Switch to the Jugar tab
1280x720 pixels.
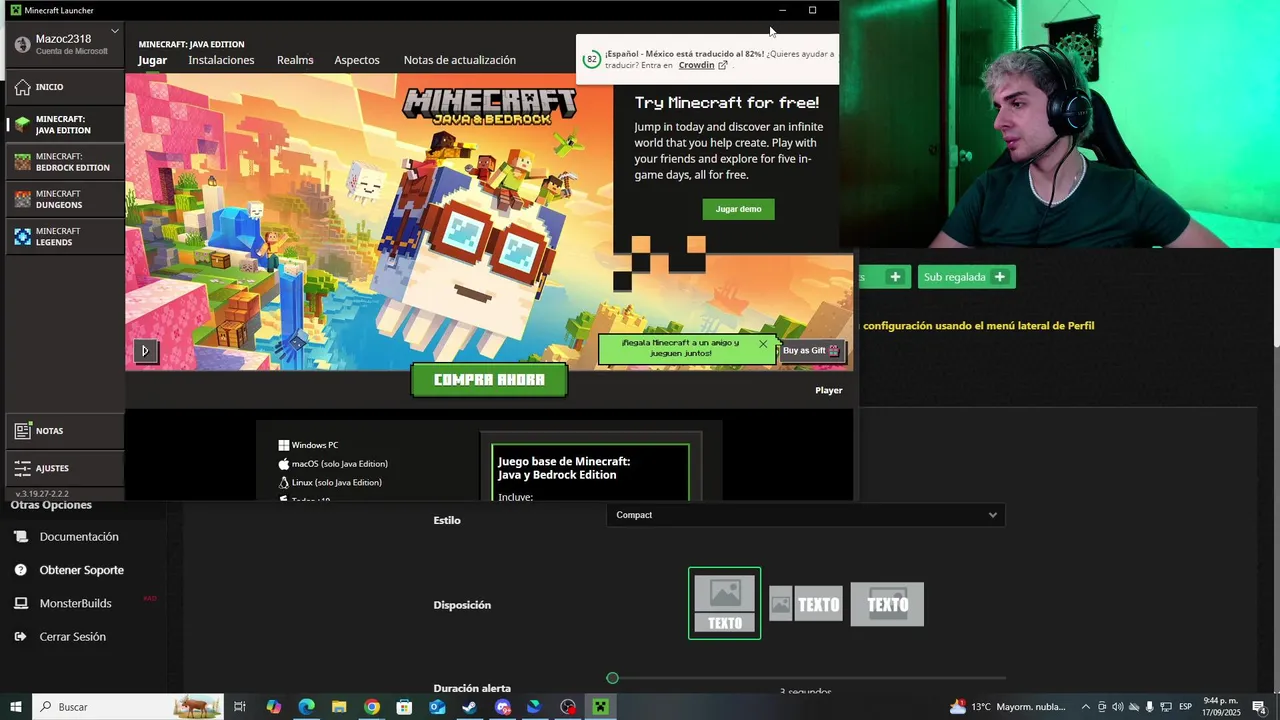152,60
